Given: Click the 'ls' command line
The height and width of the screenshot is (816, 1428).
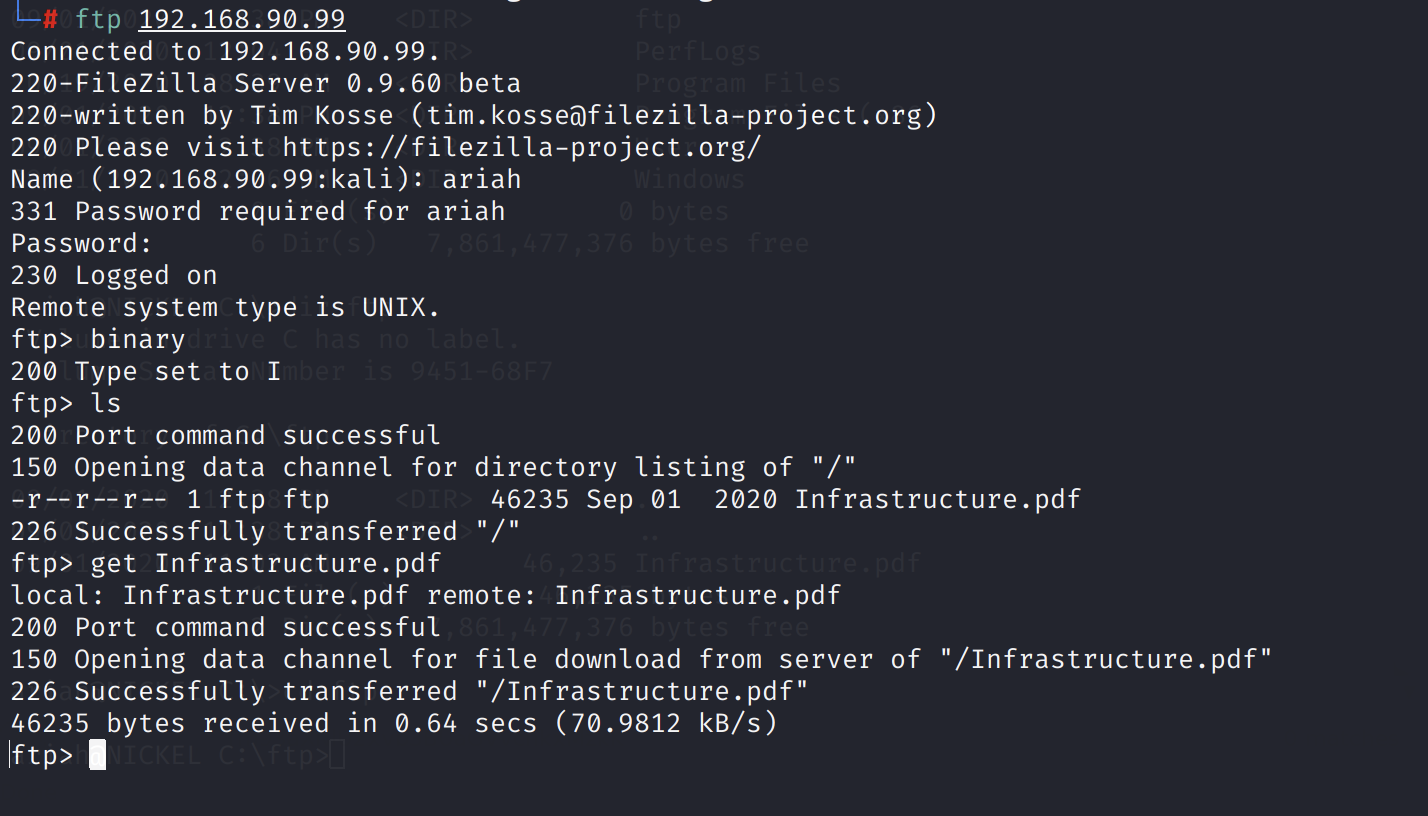Looking at the screenshot, I should point(66,403).
